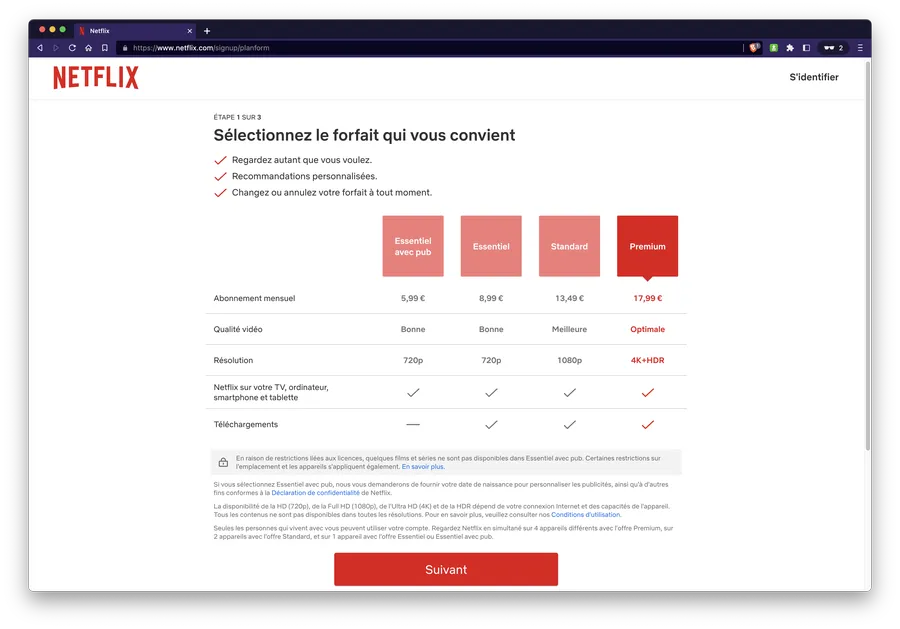Click the lock icon in restrictions notice

tap(223, 462)
